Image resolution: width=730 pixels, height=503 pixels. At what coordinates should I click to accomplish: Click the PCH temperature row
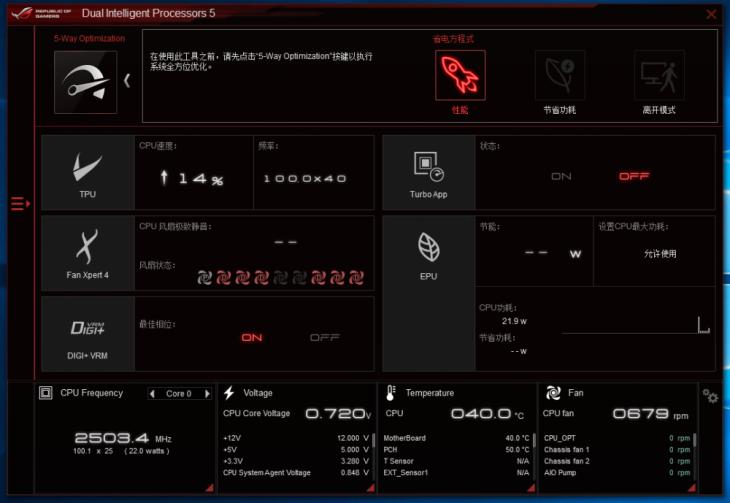coord(456,450)
